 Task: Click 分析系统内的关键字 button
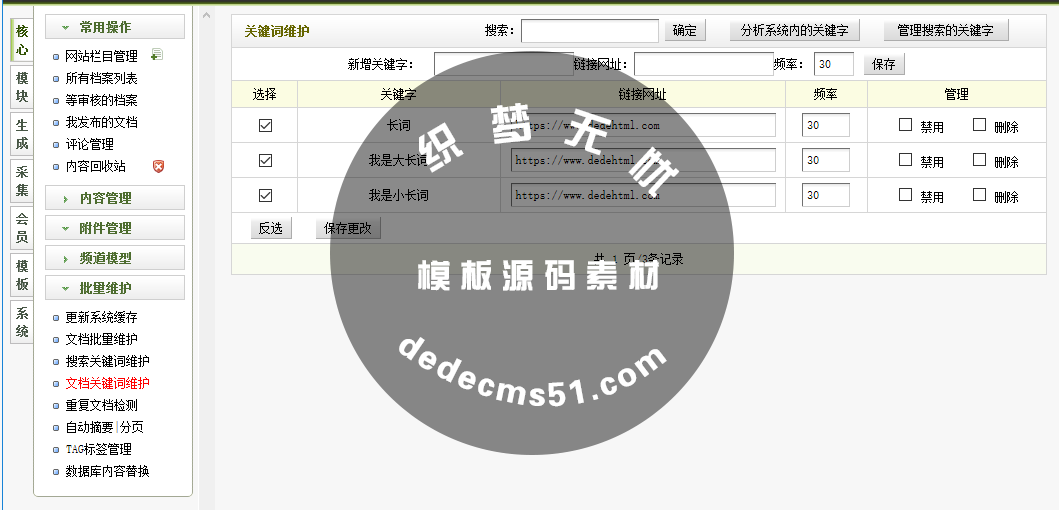coord(794,30)
